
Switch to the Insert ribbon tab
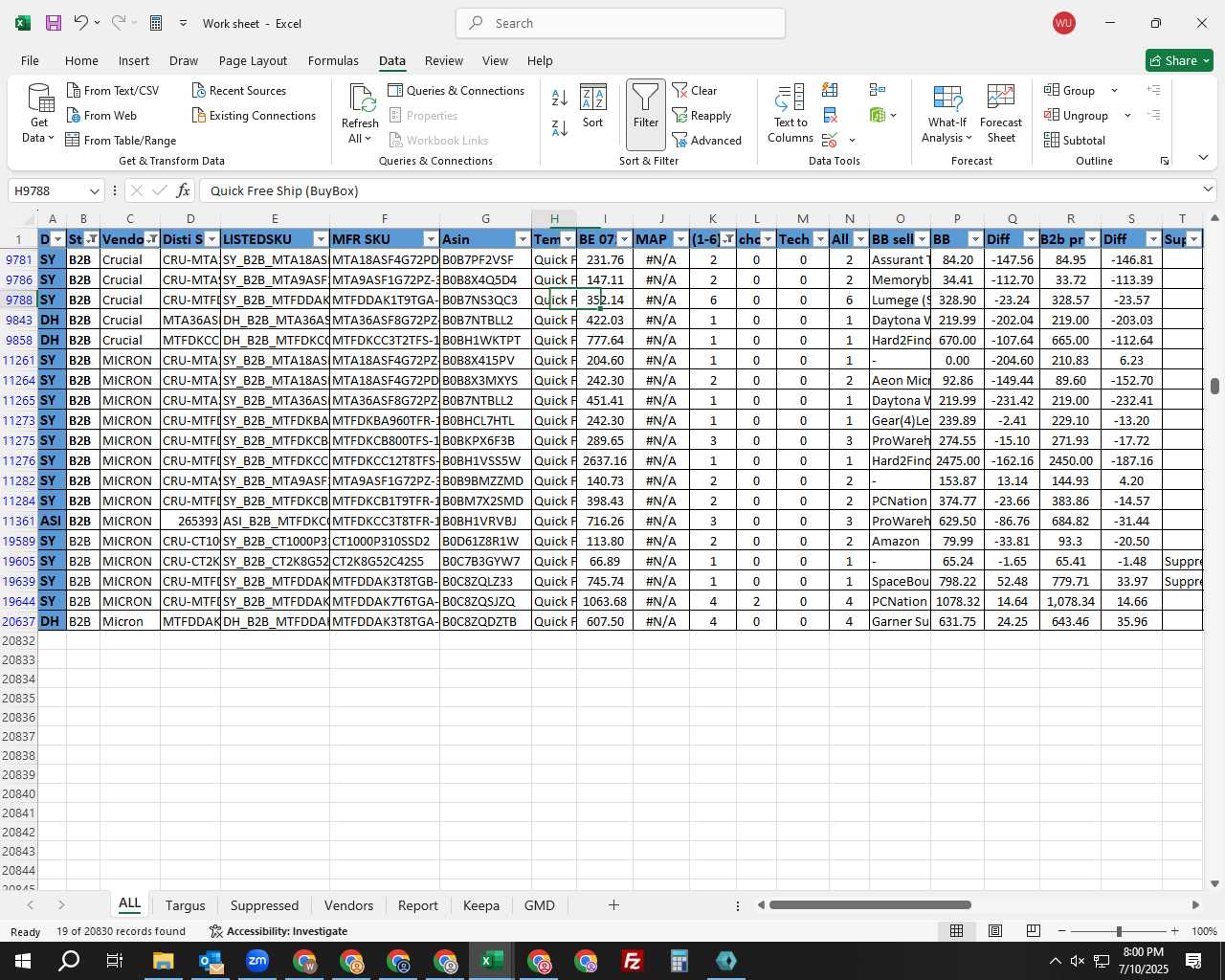pos(134,60)
